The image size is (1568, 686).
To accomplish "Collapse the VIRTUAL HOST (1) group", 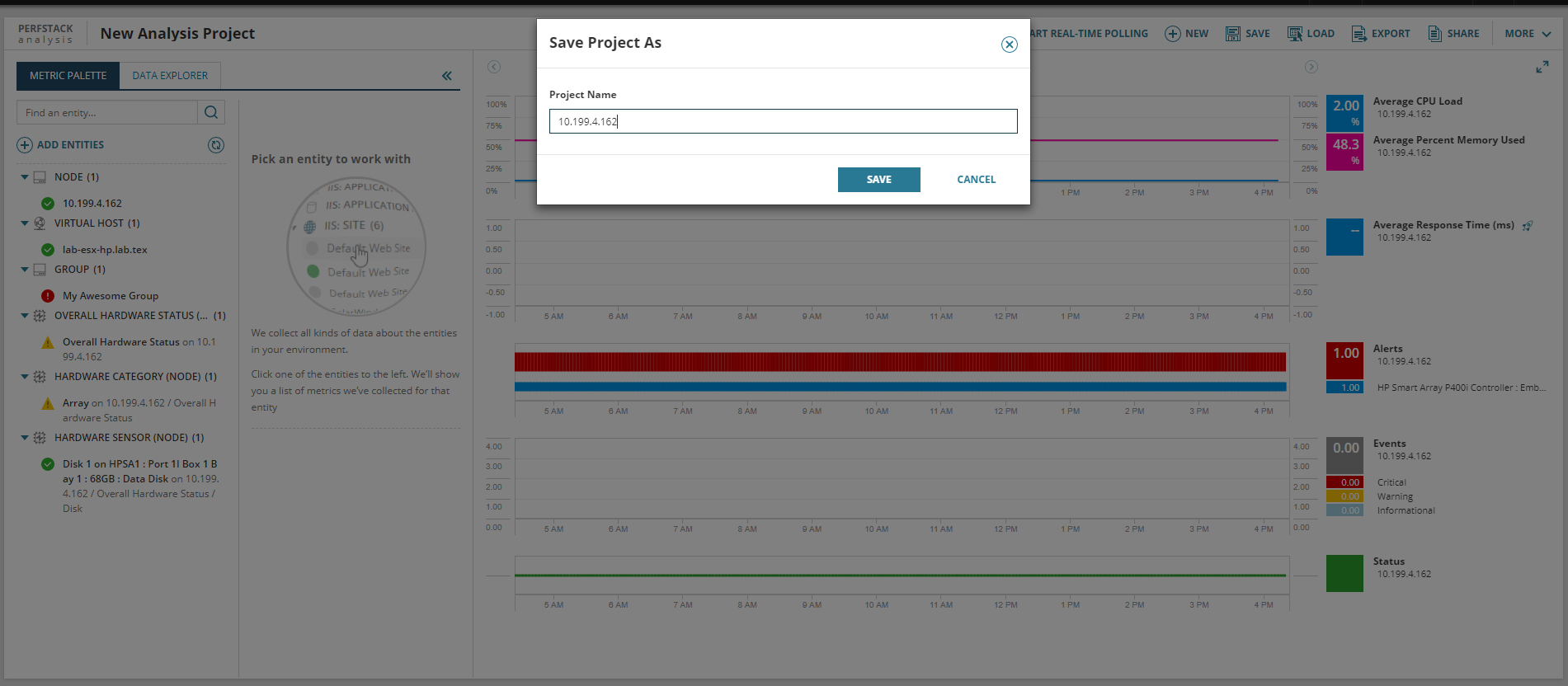I will (25, 223).
